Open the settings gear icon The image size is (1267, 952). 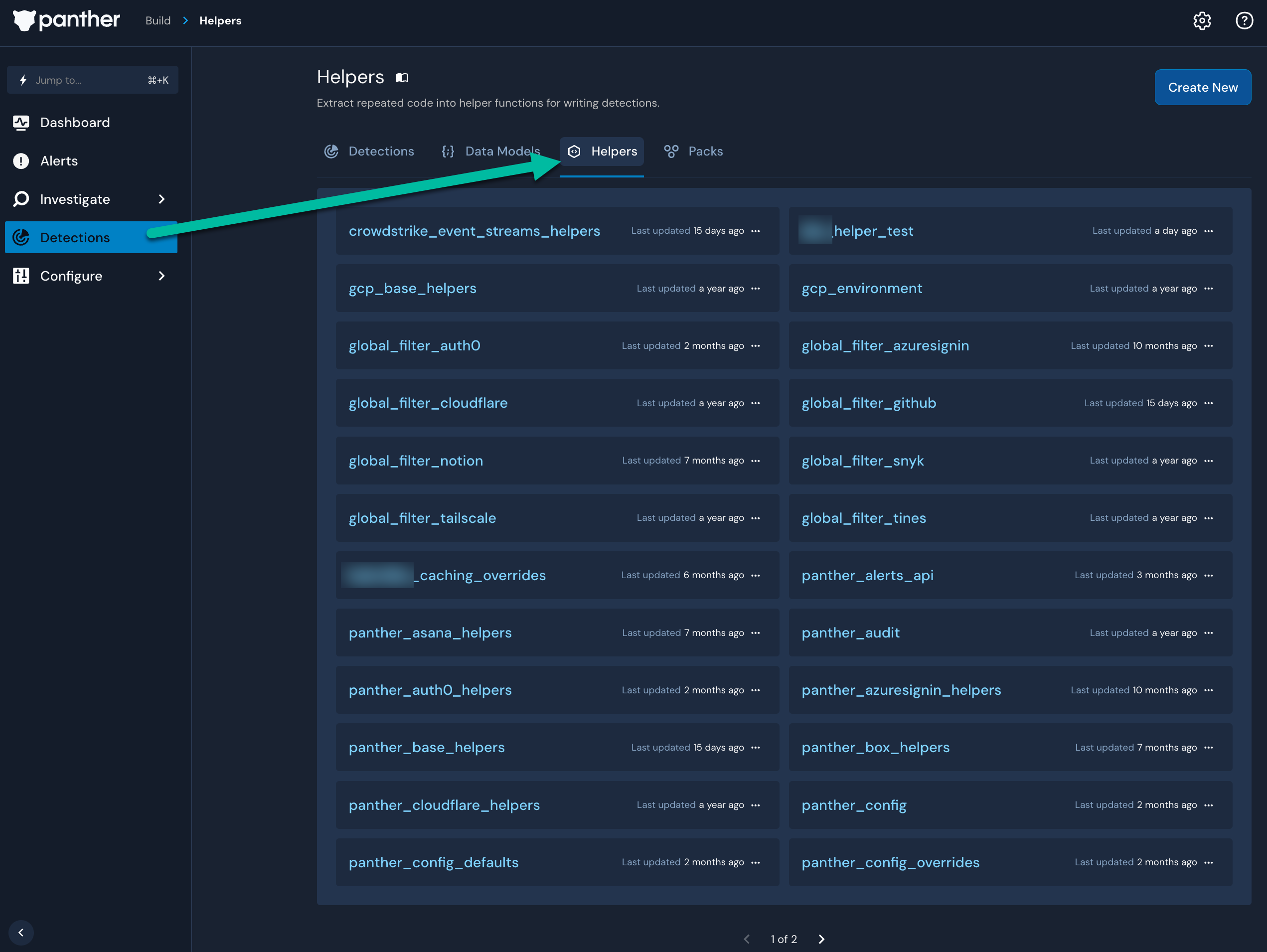[1202, 20]
